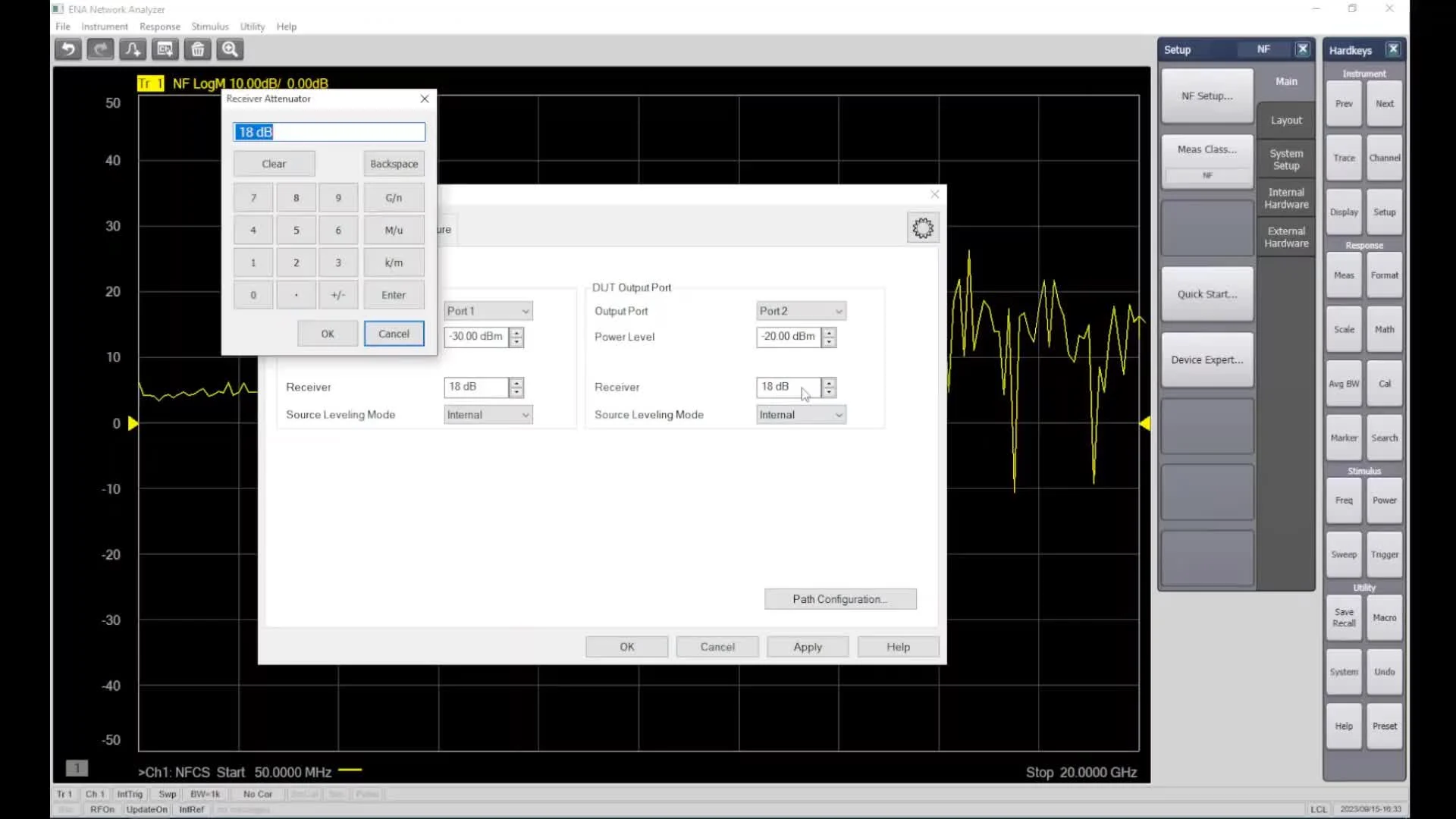The image size is (1456, 819).
Task: Open DUT output Source Leveling Mode dropdown
Action: pyautogui.click(x=801, y=415)
